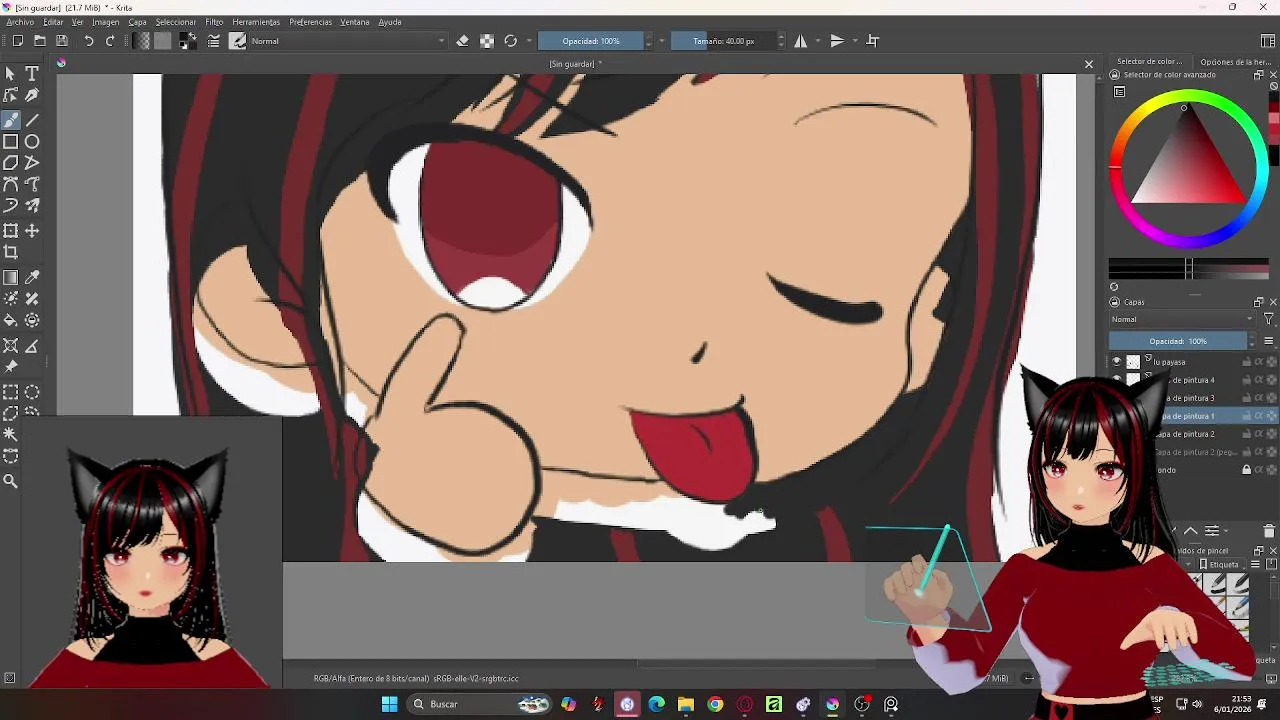Open dropdown arrow after reload preset icon
Image resolution: width=1280 pixels, height=720 pixels.
point(528,41)
